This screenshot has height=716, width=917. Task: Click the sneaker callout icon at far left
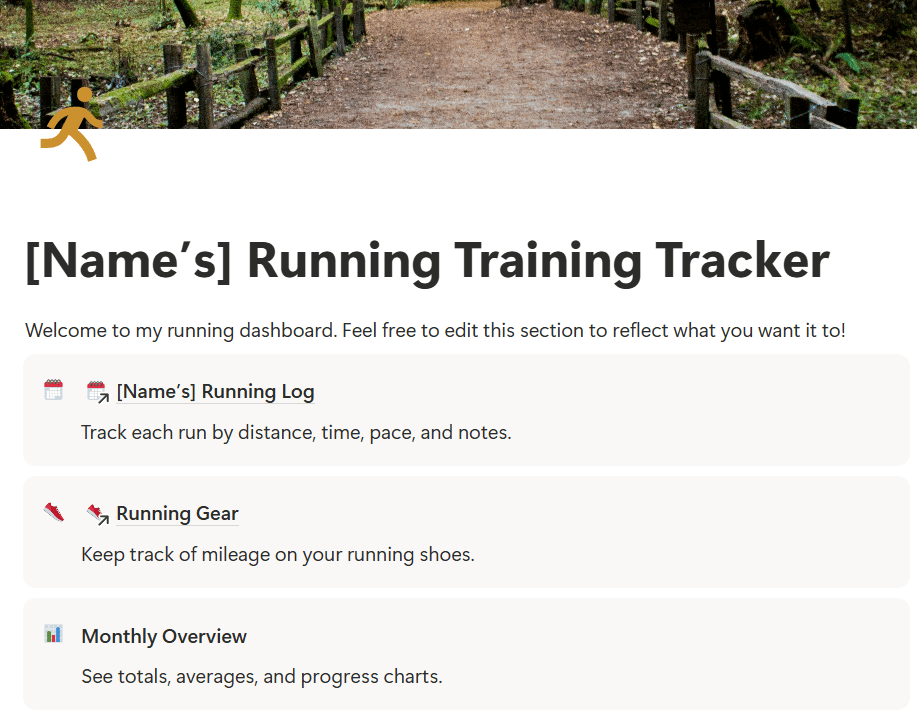(x=54, y=512)
